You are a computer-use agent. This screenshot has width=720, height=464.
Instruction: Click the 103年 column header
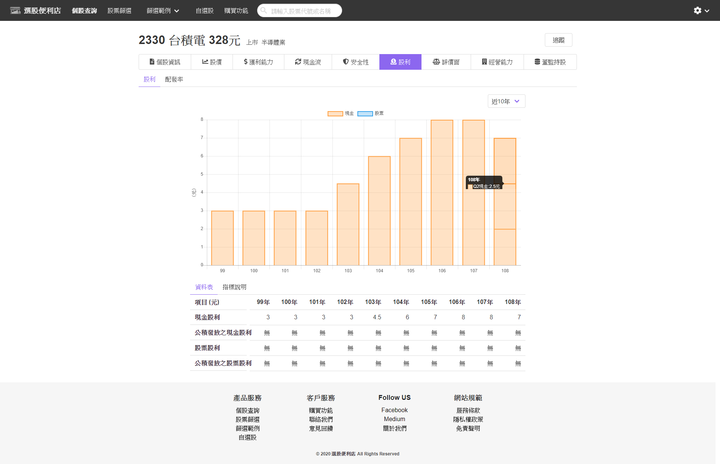click(373, 302)
